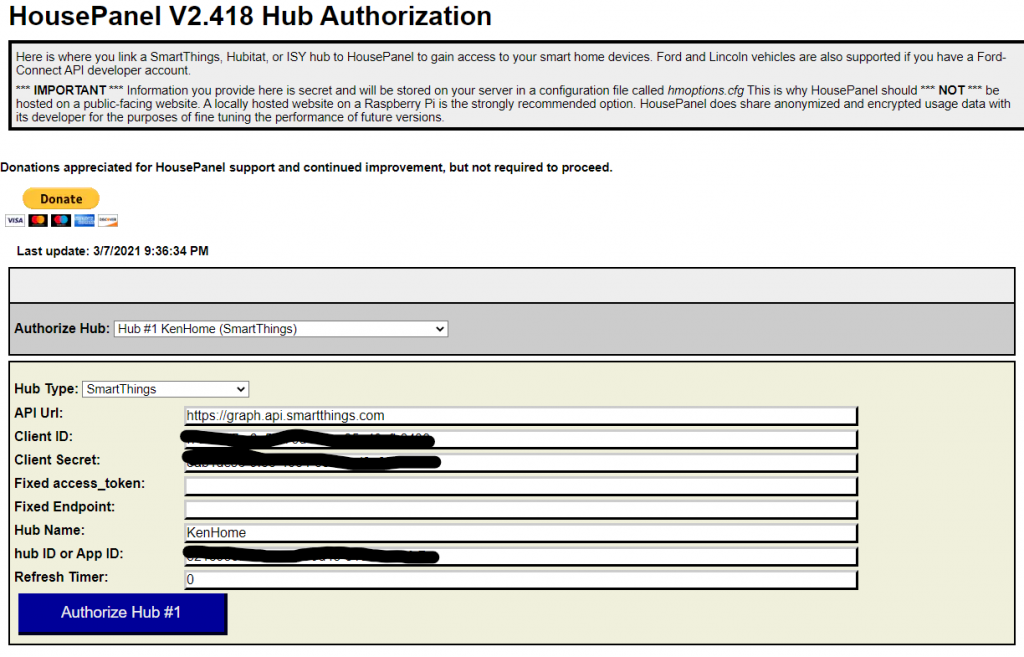This screenshot has width=1024, height=657.
Task: Open the Authorize Hub dropdown
Action: [x=281, y=328]
